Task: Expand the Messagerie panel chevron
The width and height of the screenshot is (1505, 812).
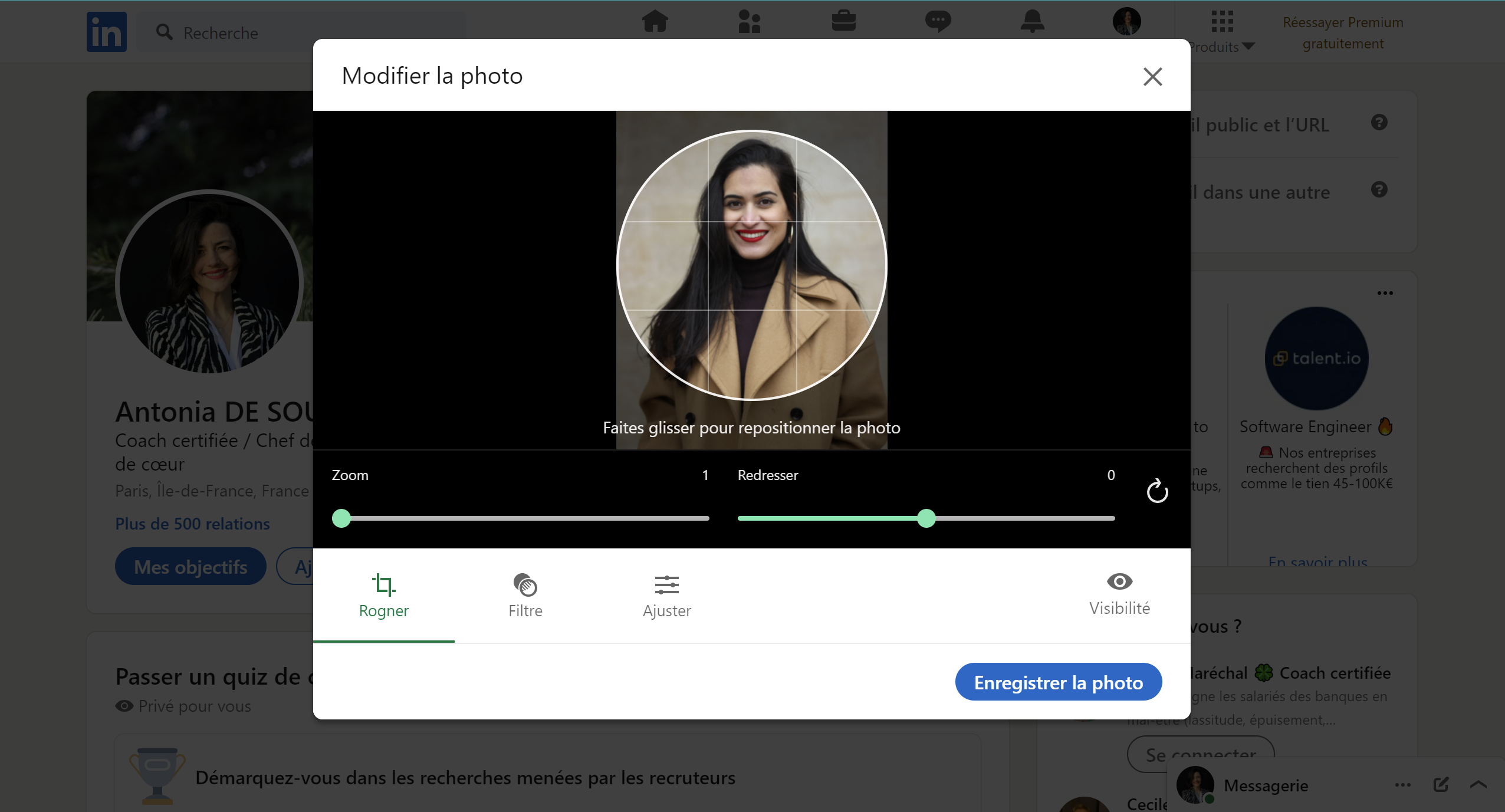Action: coord(1478,784)
